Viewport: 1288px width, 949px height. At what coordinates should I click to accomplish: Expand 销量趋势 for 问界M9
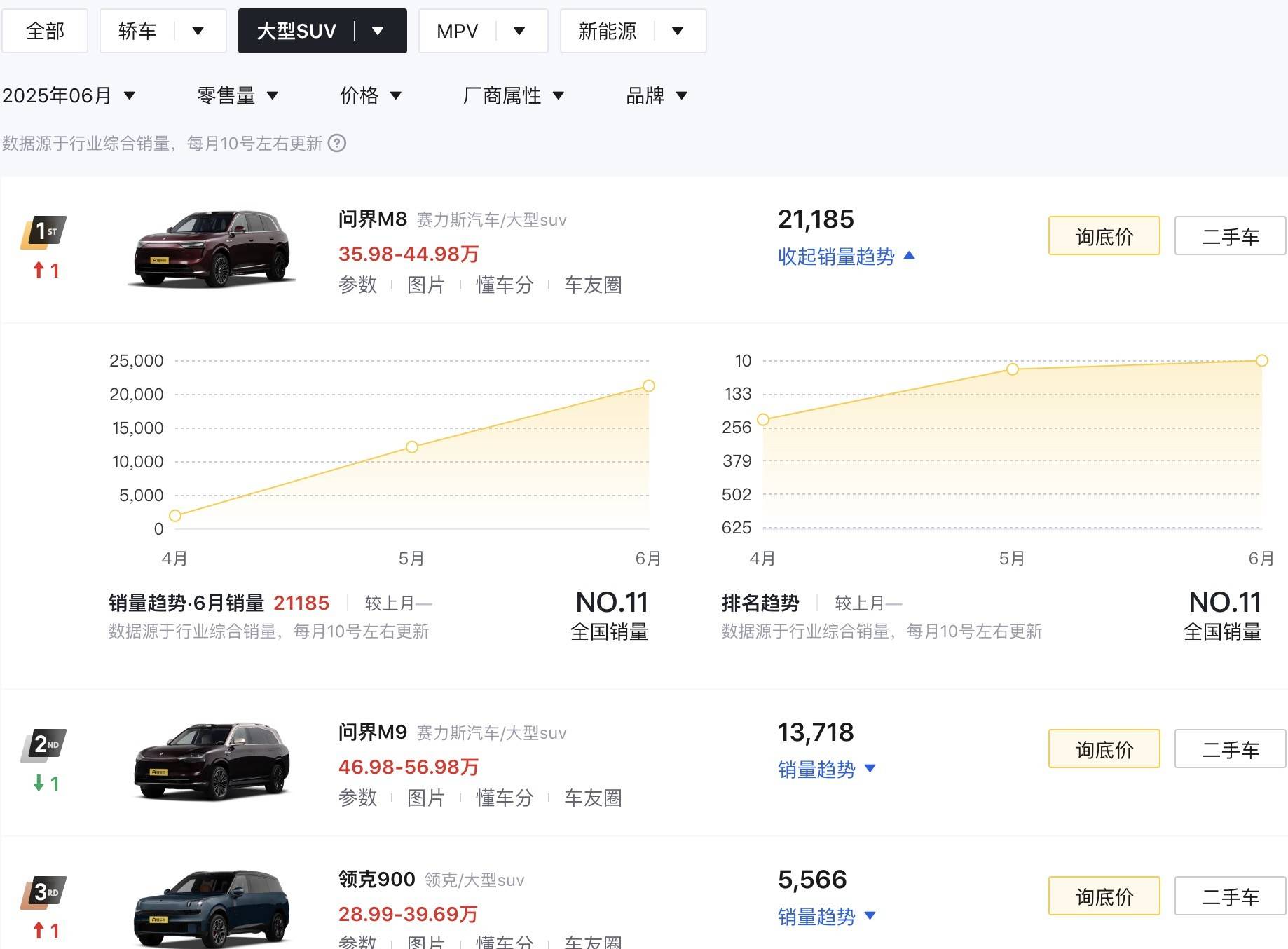(x=827, y=770)
